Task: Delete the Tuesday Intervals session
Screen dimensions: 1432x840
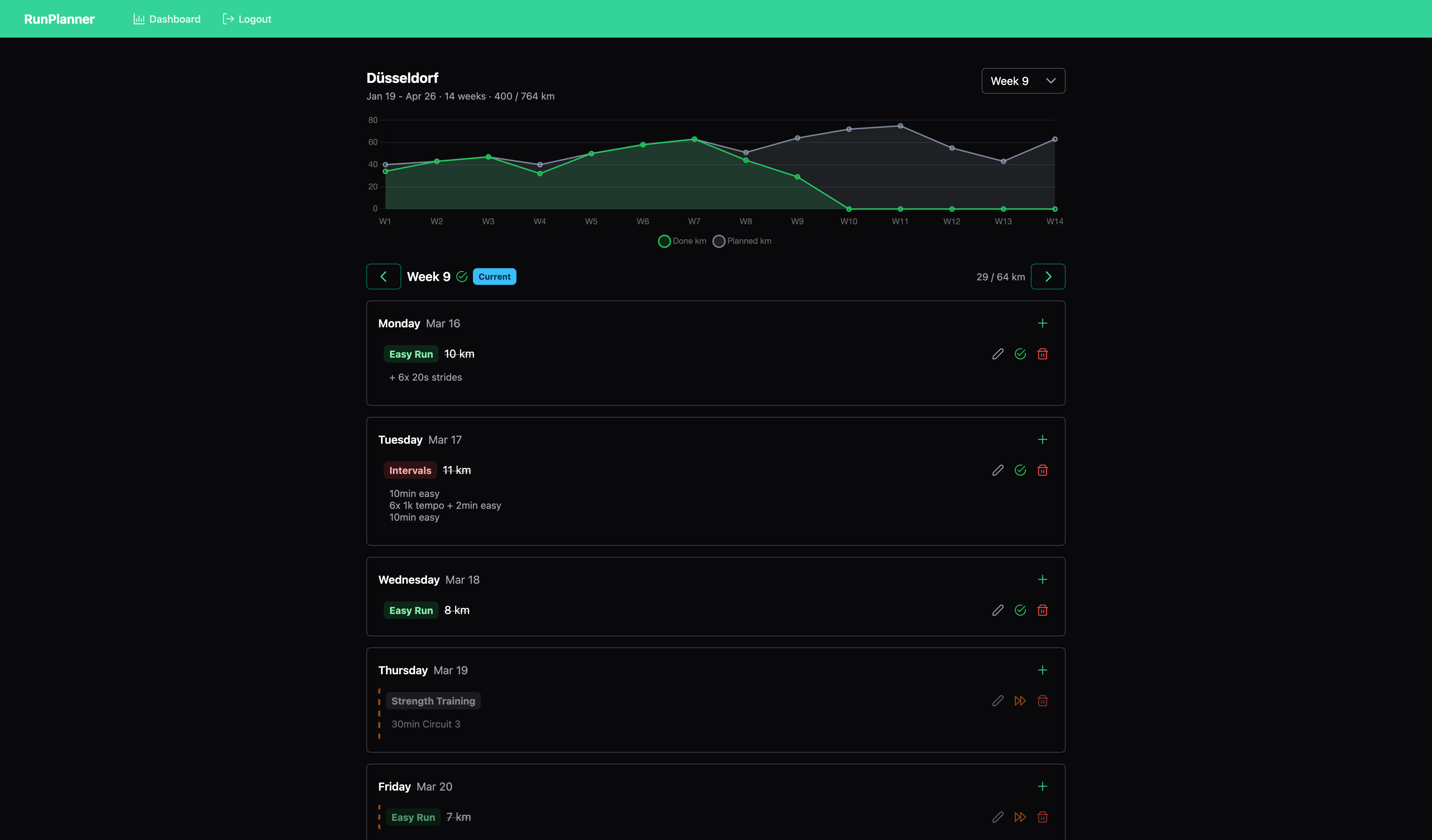Action: pos(1043,470)
